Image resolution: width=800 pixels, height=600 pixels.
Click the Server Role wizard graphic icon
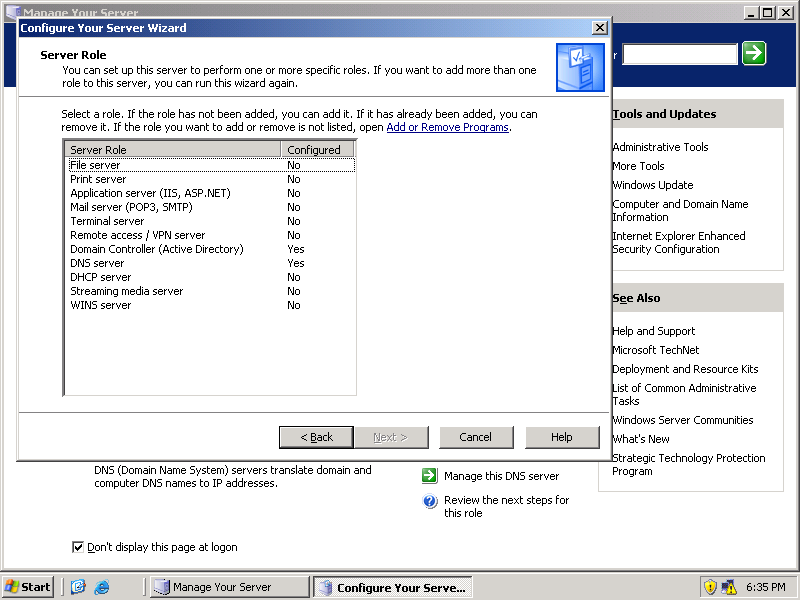tap(580, 67)
